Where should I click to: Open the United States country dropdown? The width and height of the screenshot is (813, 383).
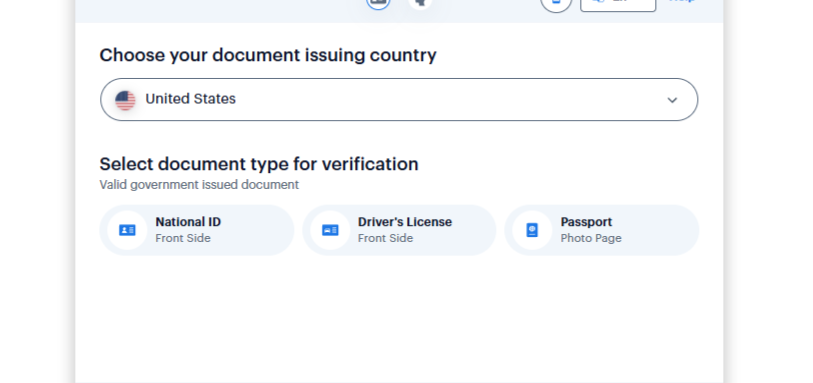(399, 100)
